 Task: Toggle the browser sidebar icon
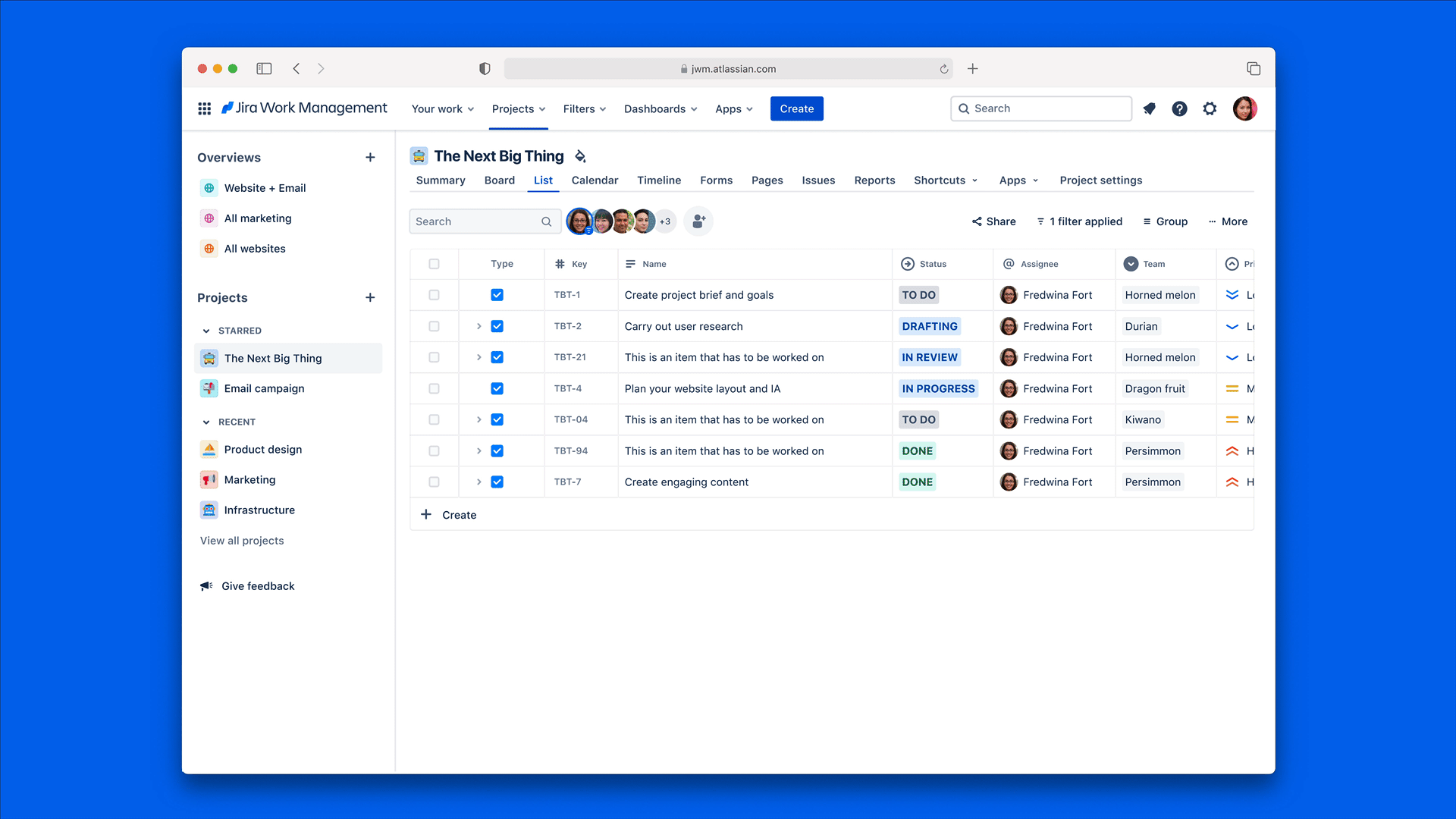click(264, 68)
